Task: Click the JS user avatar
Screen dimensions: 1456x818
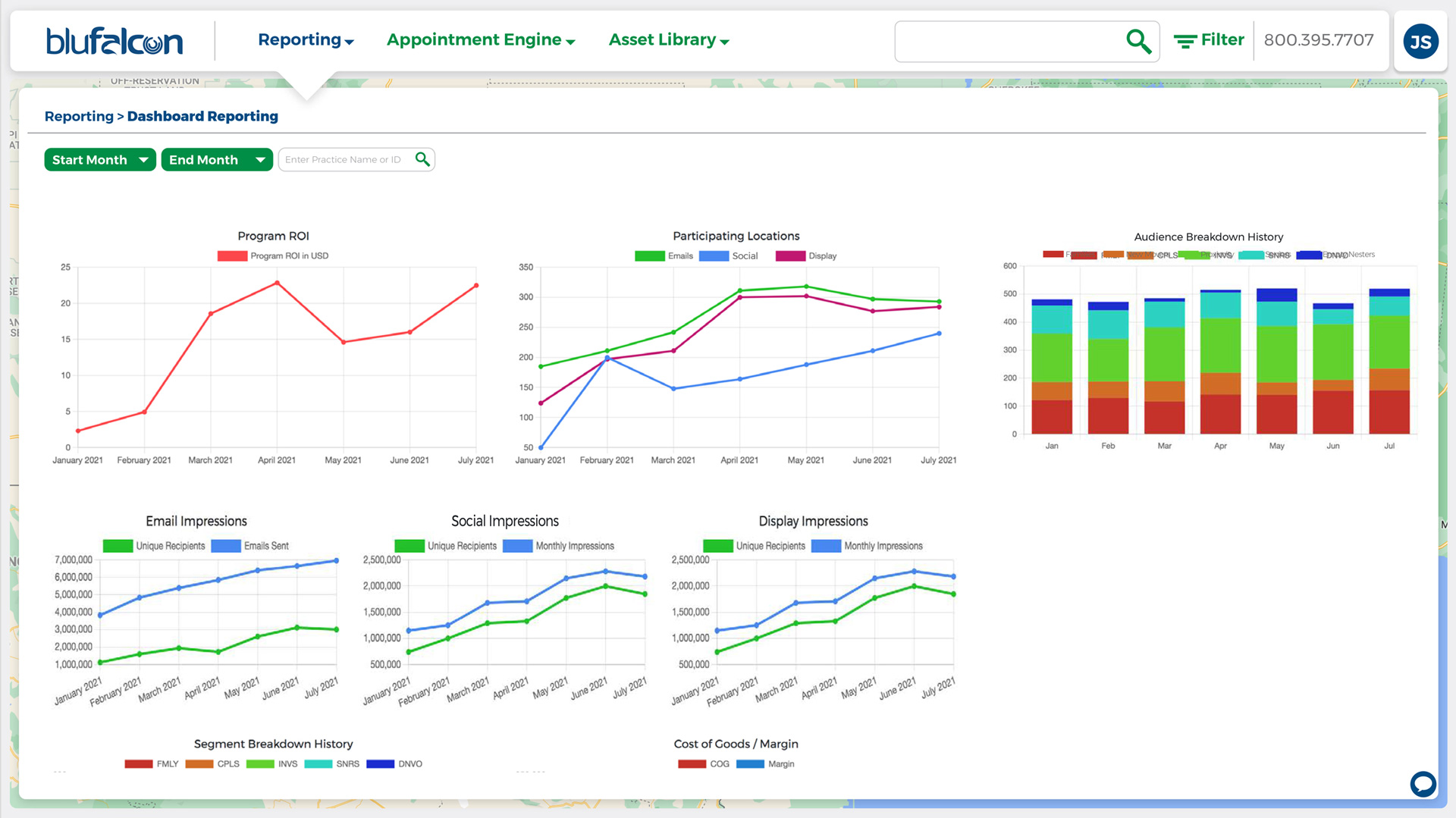Action: (x=1420, y=42)
